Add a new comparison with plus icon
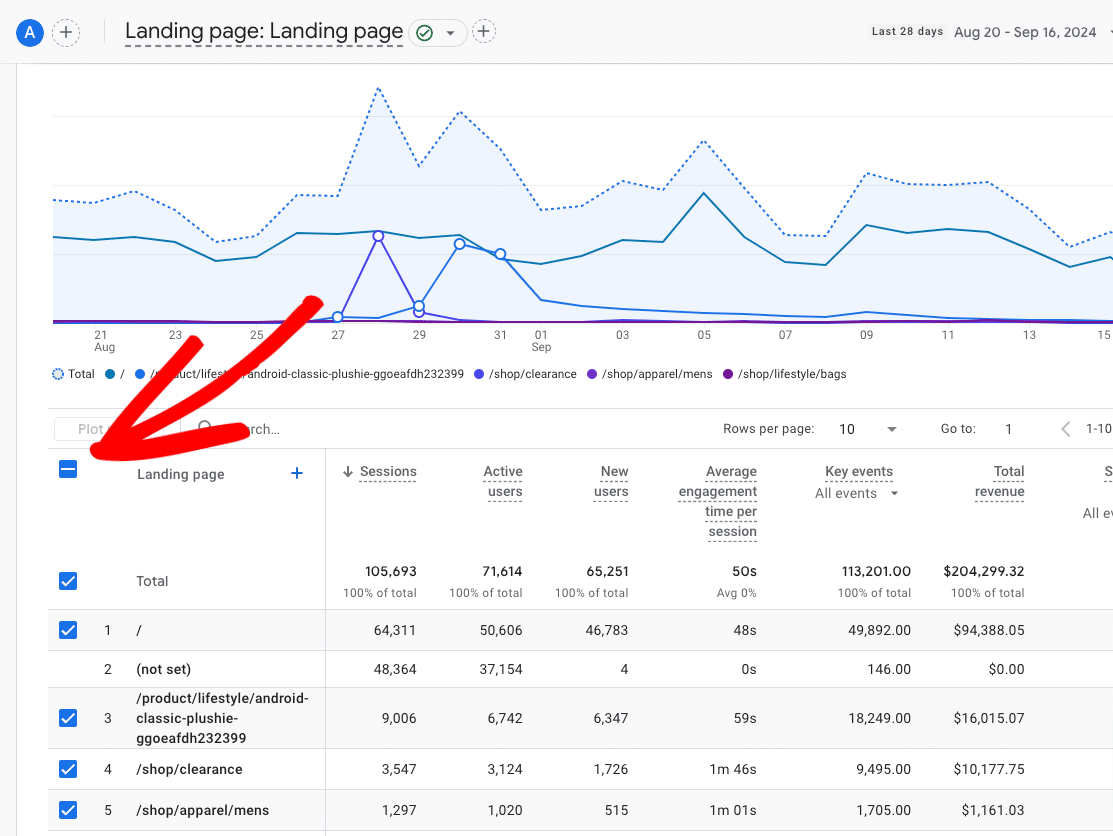This screenshot has height=836, width=1113. pos(66,32)
